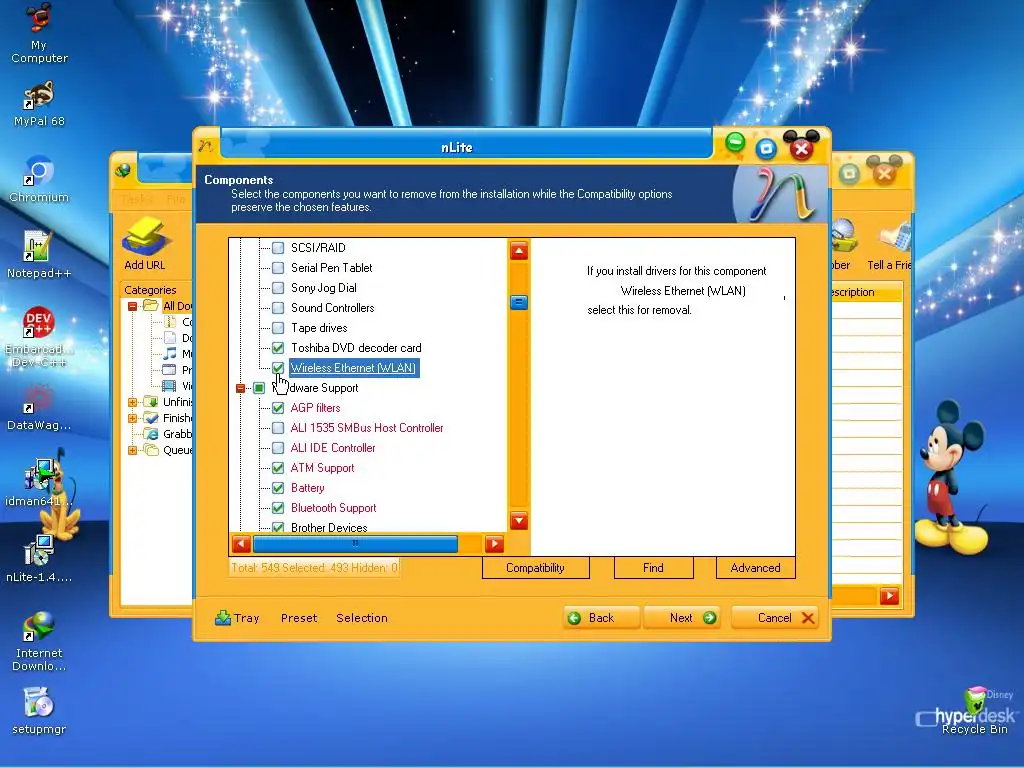
Task: Open the Notepad++ desktop shortcut
Action: pos(39,255)
